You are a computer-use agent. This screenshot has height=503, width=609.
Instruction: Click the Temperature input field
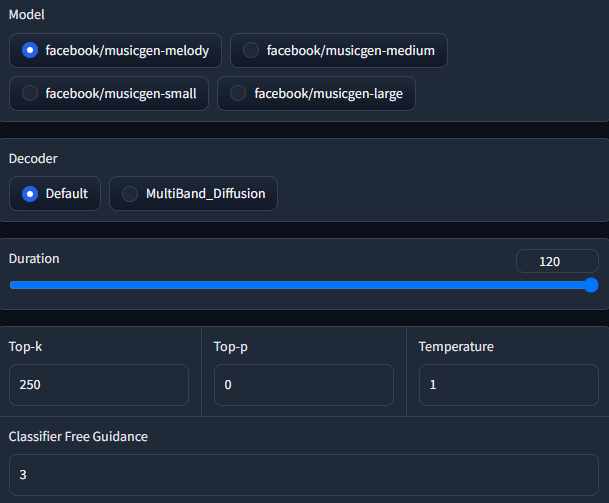click(x=509, y=385)
